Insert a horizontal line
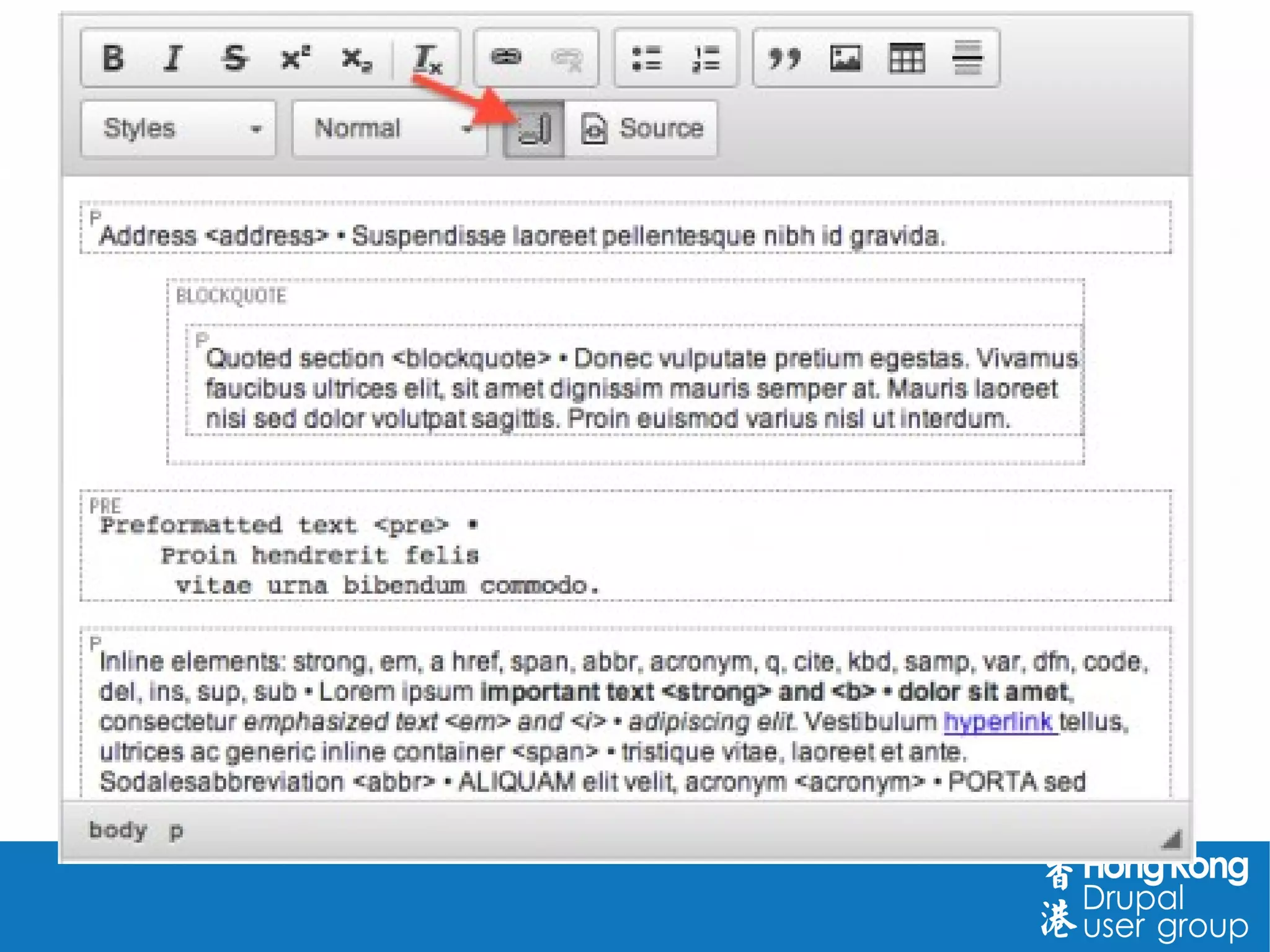 pos(967,58)
